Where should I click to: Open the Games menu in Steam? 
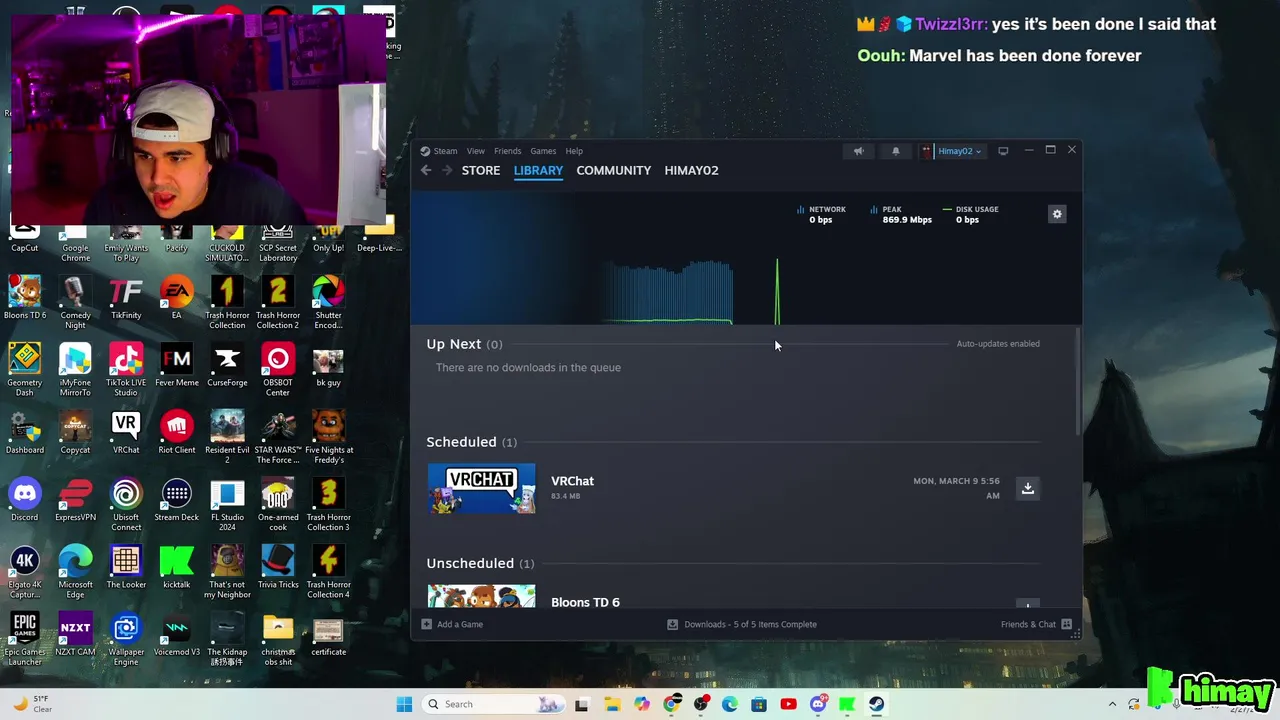tap(543, 151)
